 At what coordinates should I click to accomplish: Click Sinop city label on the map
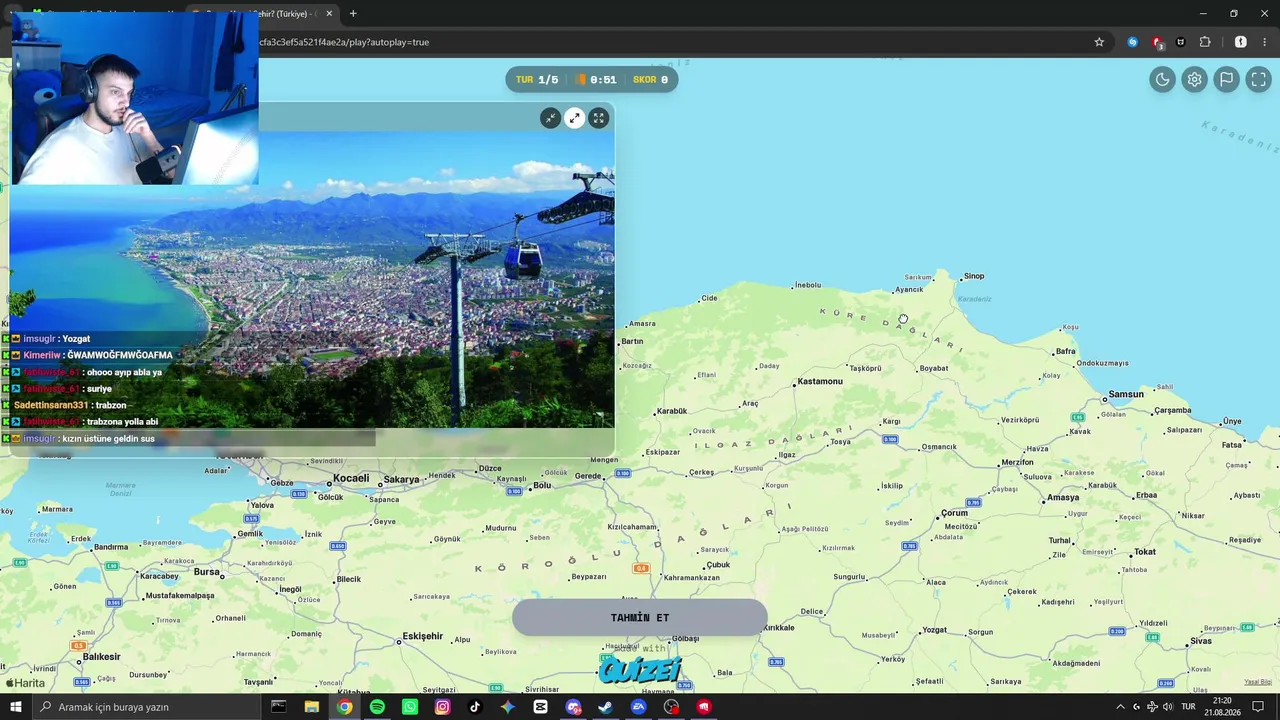pos(973,276)
